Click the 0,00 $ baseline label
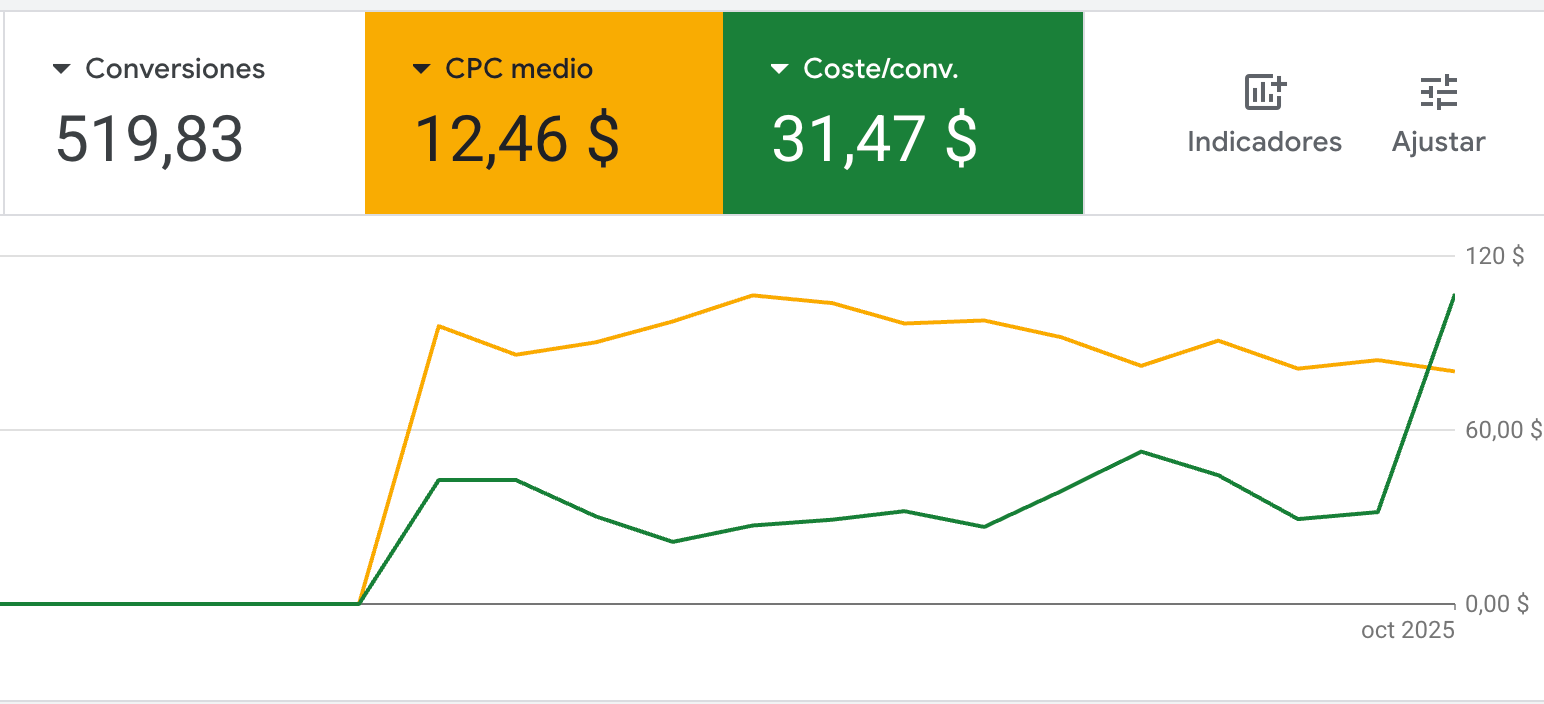 1496,604
